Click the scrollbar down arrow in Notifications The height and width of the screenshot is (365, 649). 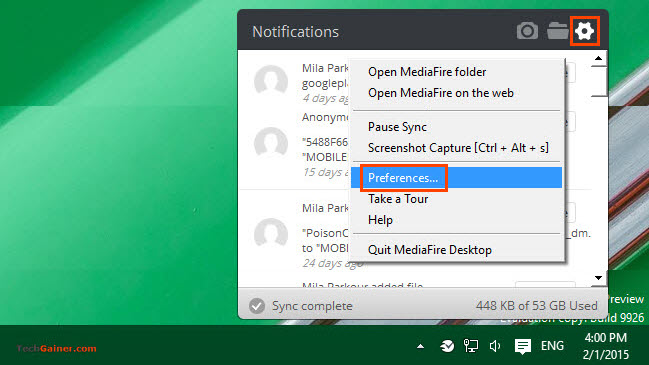point(599,278)
